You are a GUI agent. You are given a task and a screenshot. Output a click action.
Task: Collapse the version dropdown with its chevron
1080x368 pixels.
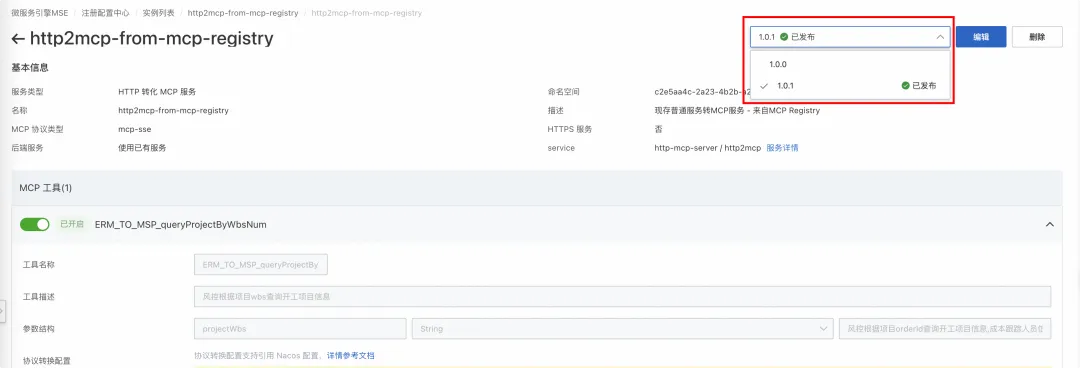tap(940, 37)
